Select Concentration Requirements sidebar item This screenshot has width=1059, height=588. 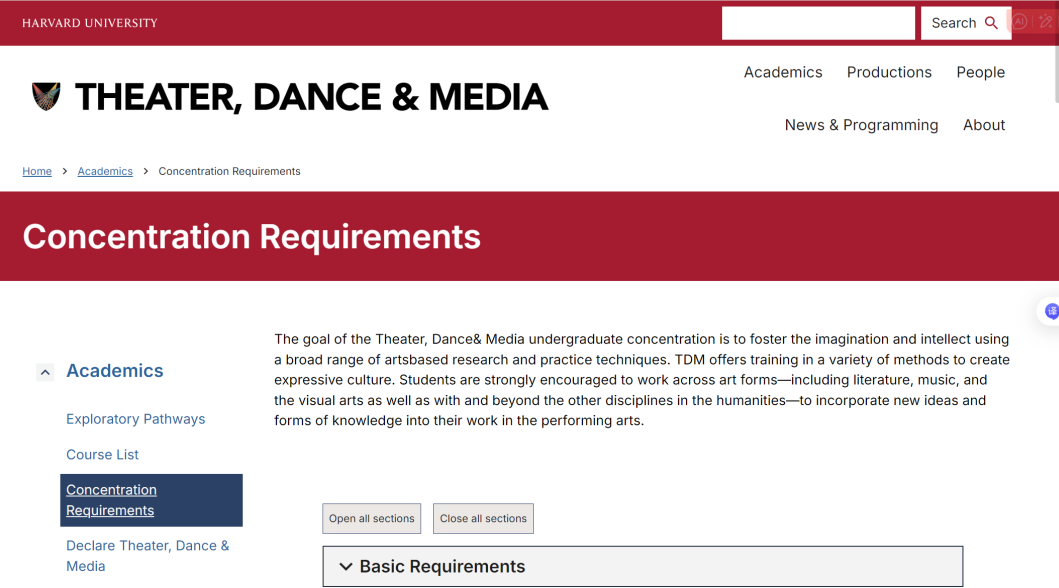click(151, 500)
